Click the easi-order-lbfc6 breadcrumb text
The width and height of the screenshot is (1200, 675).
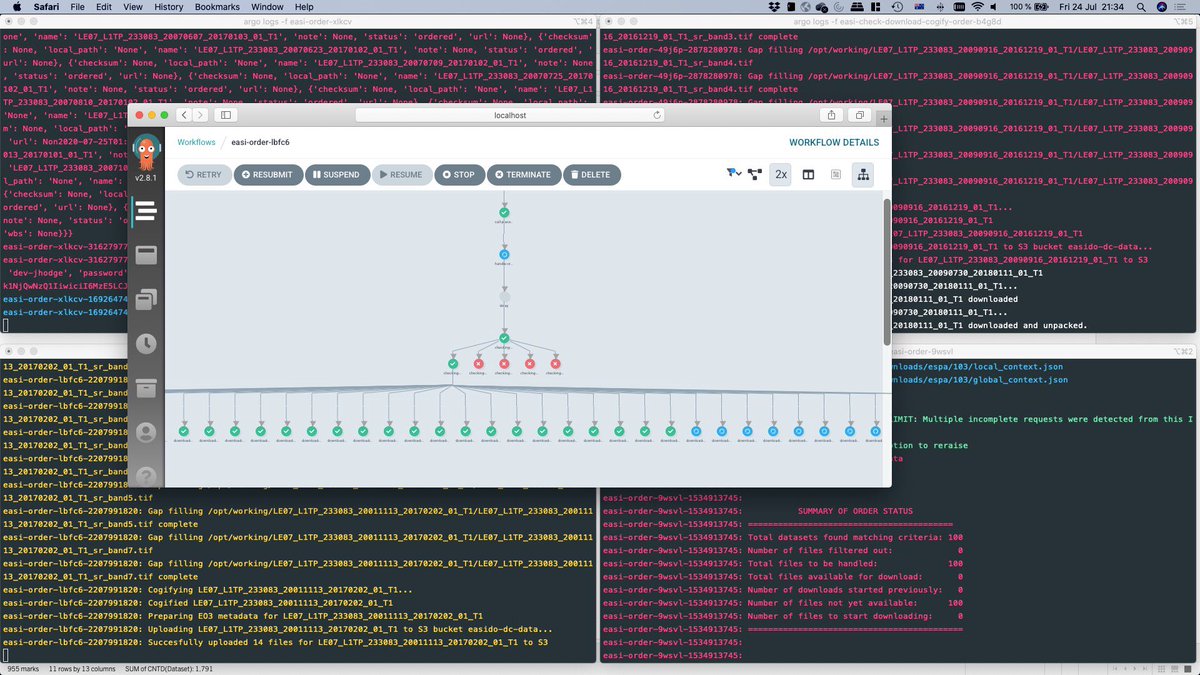click(x=260, y=143)
